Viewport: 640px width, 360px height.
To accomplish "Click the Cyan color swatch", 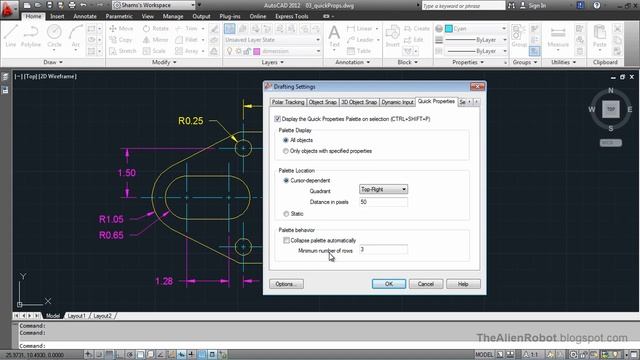I will click(x=449, y=29).
